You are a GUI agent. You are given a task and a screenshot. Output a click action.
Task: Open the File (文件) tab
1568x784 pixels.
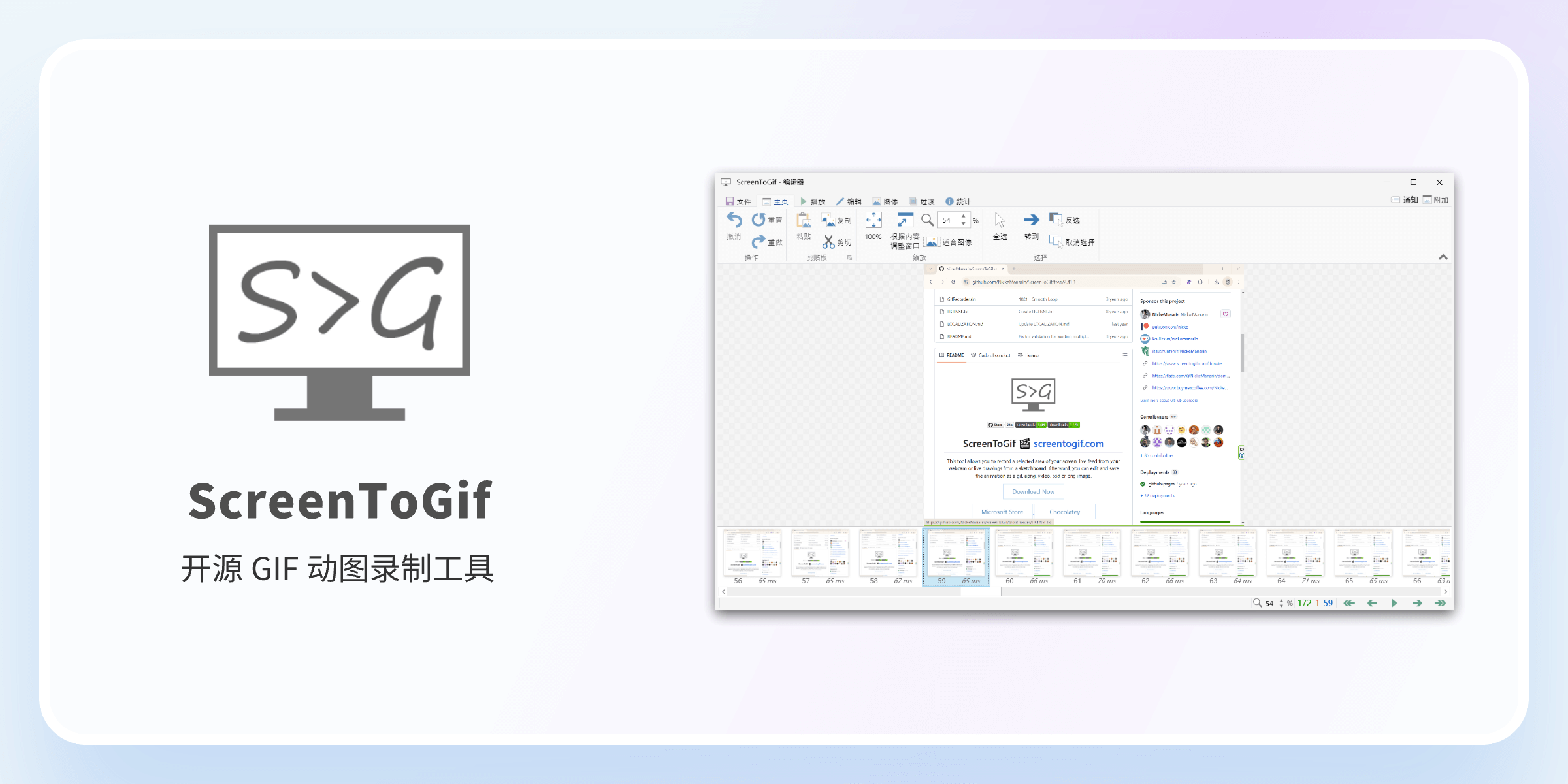(738, 201)
